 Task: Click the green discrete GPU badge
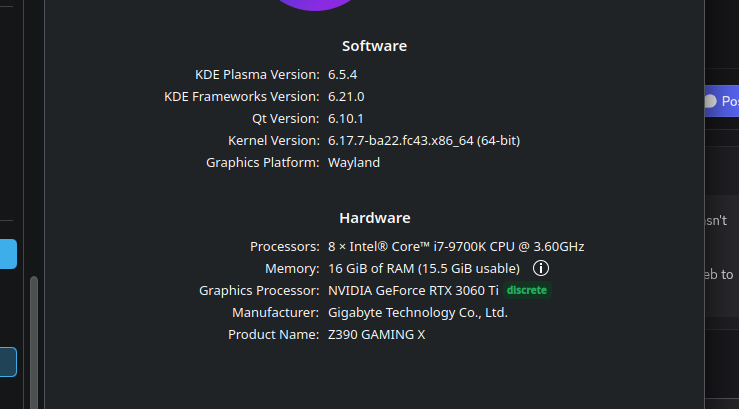point(526,290)
